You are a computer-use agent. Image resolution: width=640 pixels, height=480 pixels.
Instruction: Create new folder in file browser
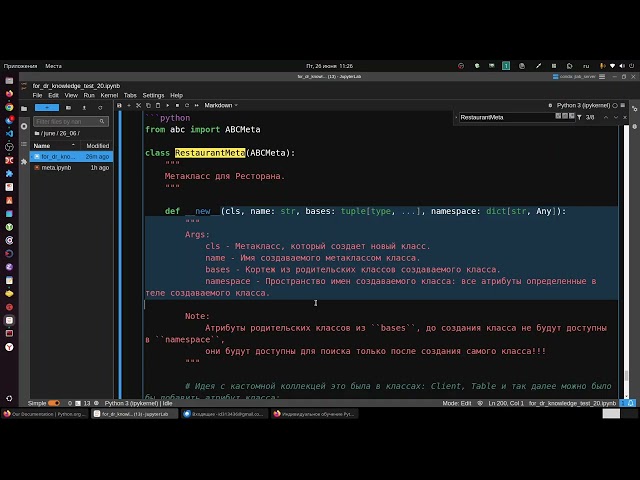click(x=68, y=108)
